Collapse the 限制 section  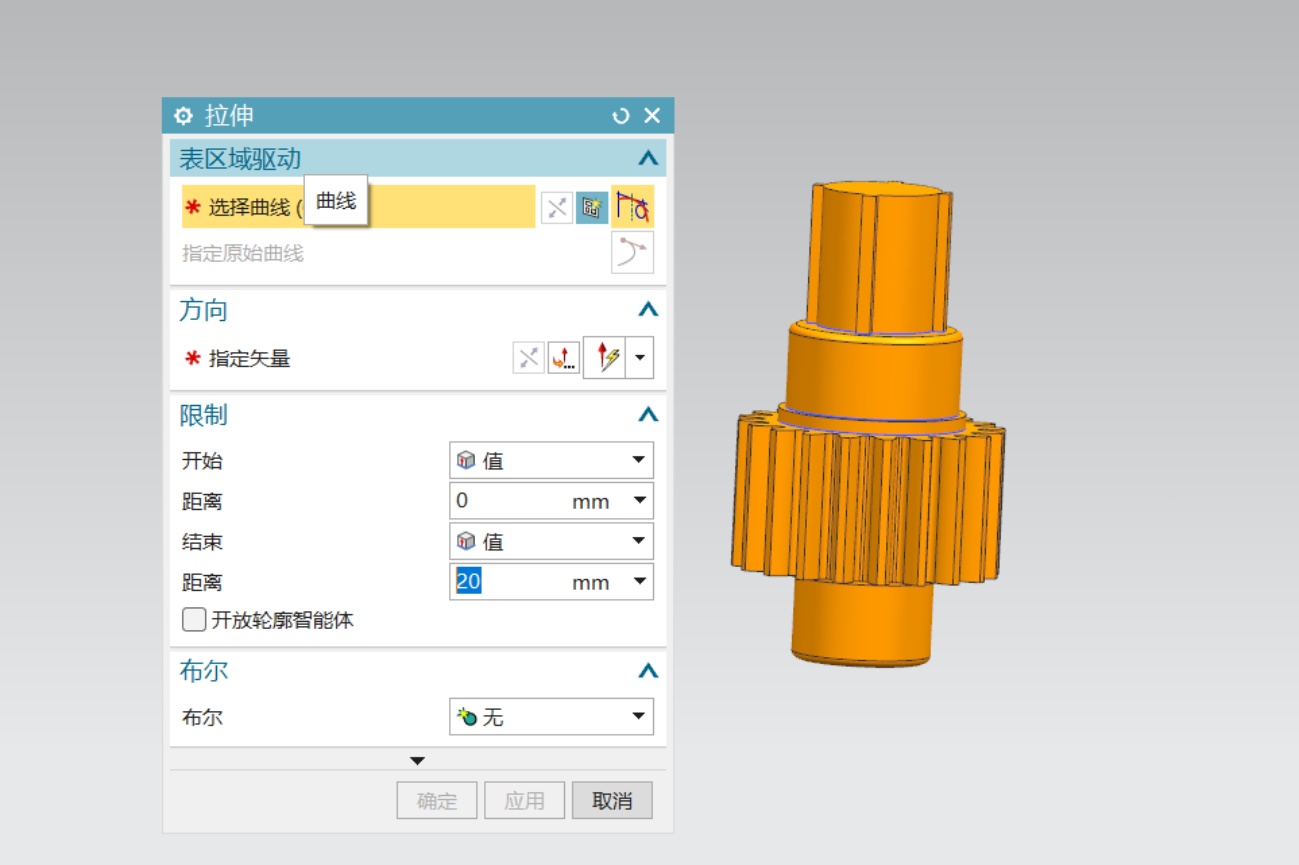coord(648,415)
